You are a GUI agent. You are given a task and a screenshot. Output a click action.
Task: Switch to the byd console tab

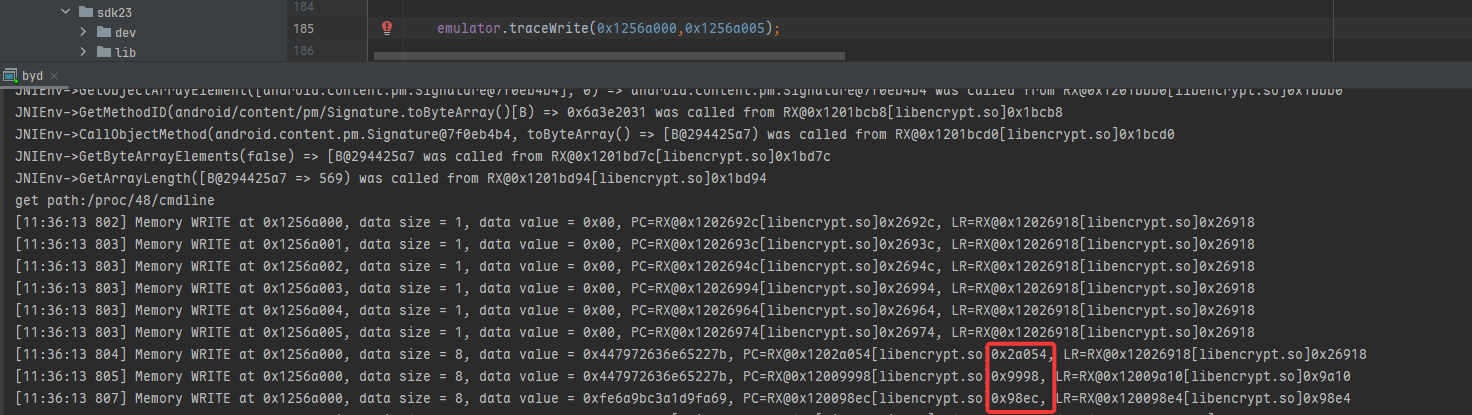pos(33,76)
